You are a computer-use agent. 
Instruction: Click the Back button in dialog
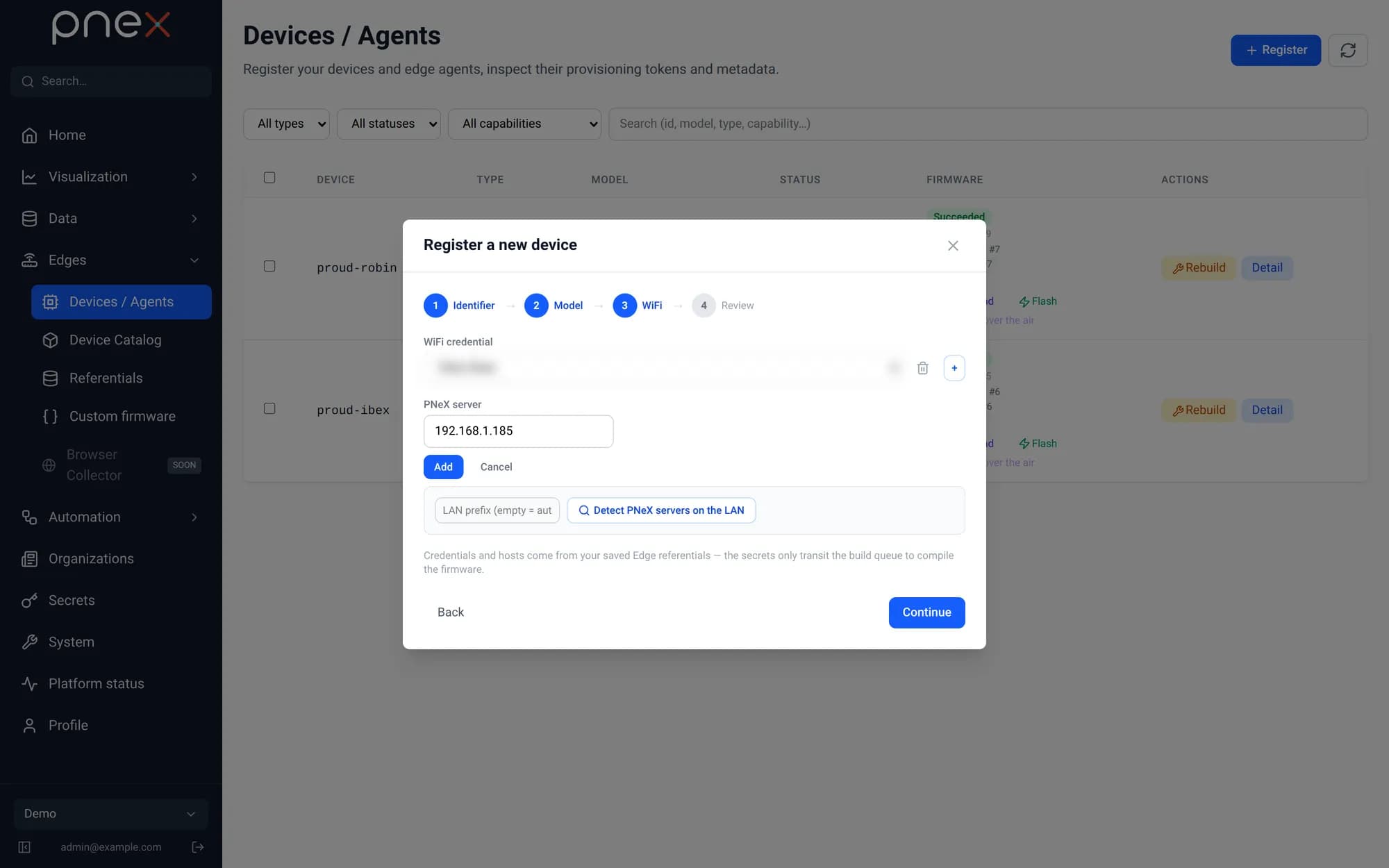click(x=451, y=612)
